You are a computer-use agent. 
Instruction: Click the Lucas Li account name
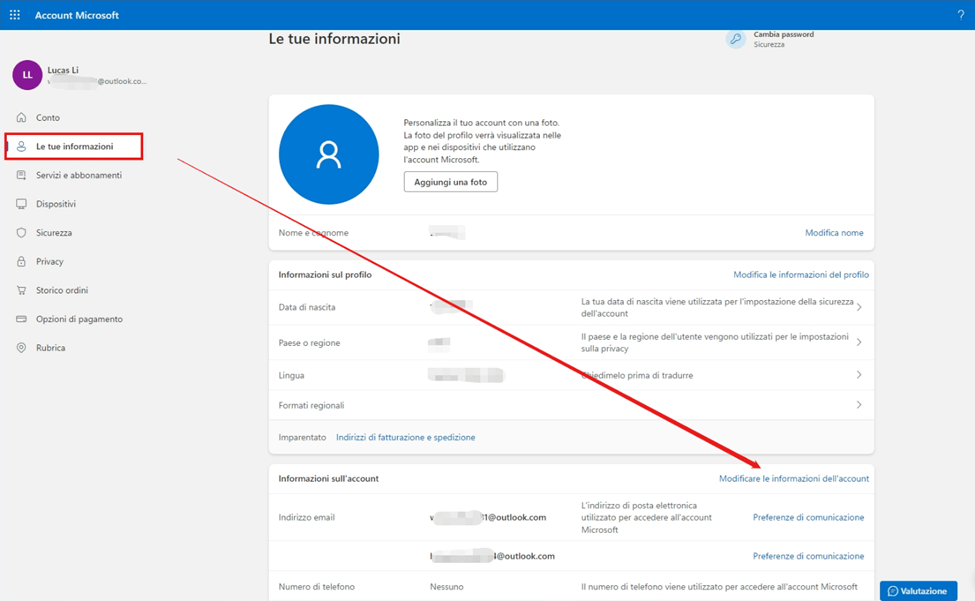coord(63,70)
